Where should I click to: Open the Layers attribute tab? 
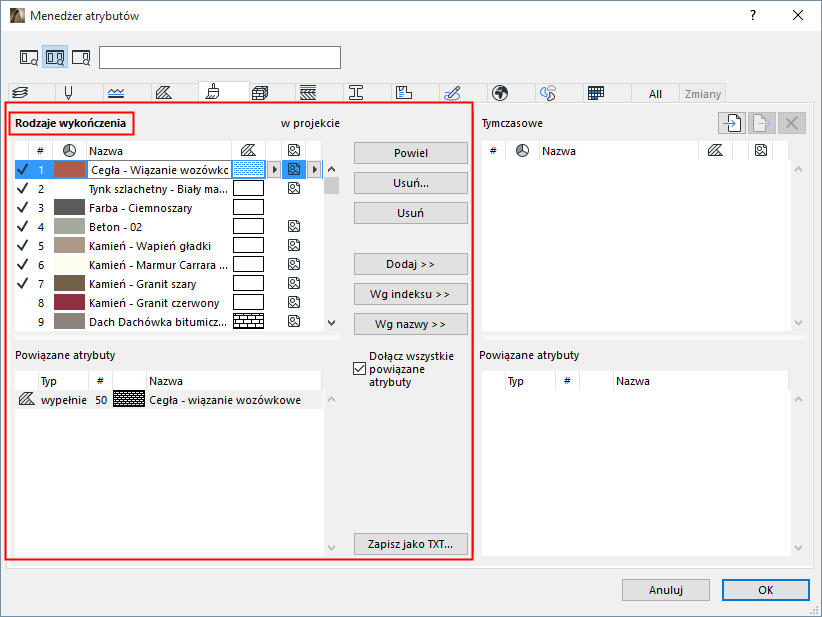click(20, 93)
